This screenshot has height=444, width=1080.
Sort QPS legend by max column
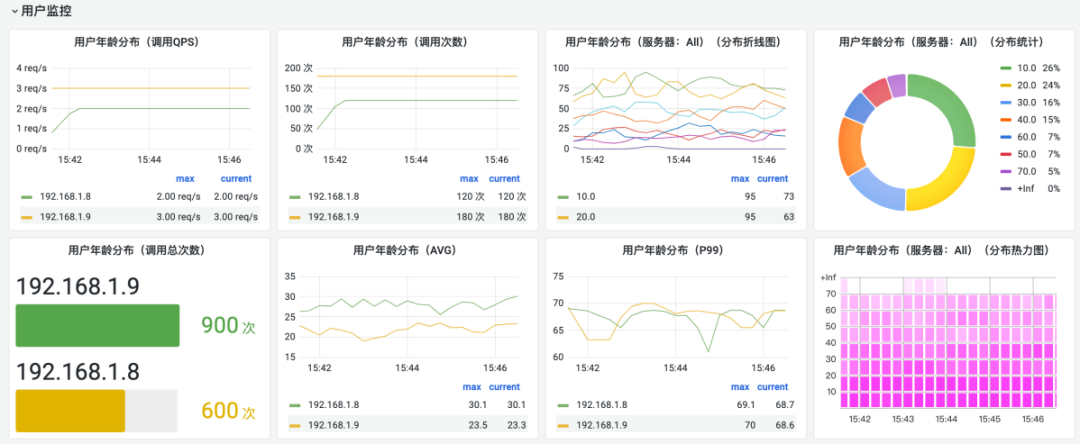(x=185, y=179)
